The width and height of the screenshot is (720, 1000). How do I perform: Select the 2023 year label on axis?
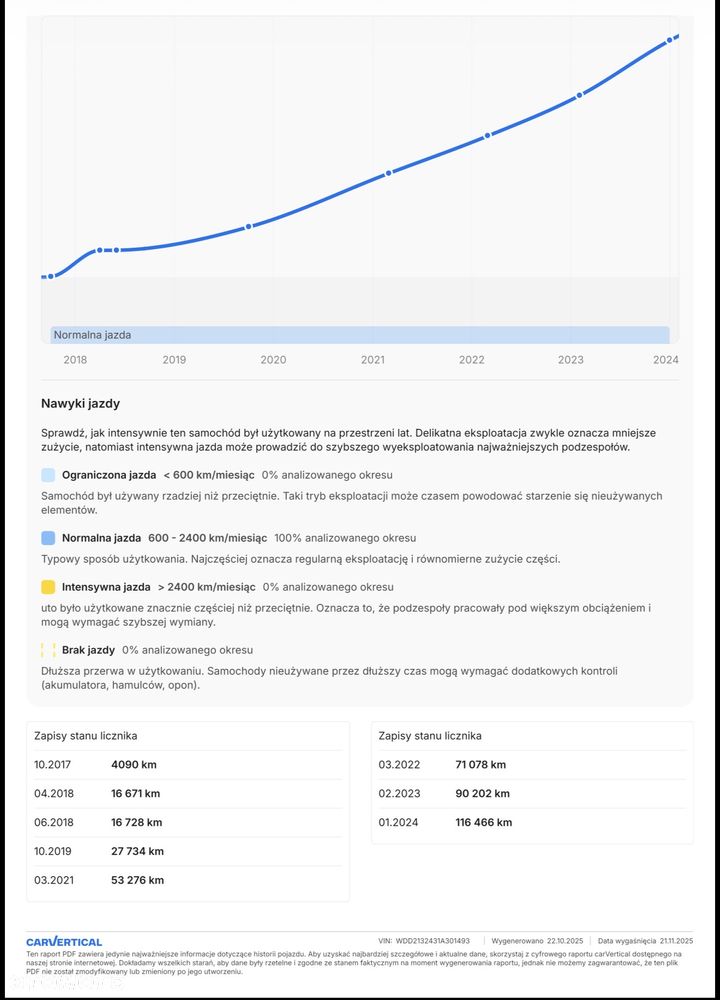tap(571, 360)
